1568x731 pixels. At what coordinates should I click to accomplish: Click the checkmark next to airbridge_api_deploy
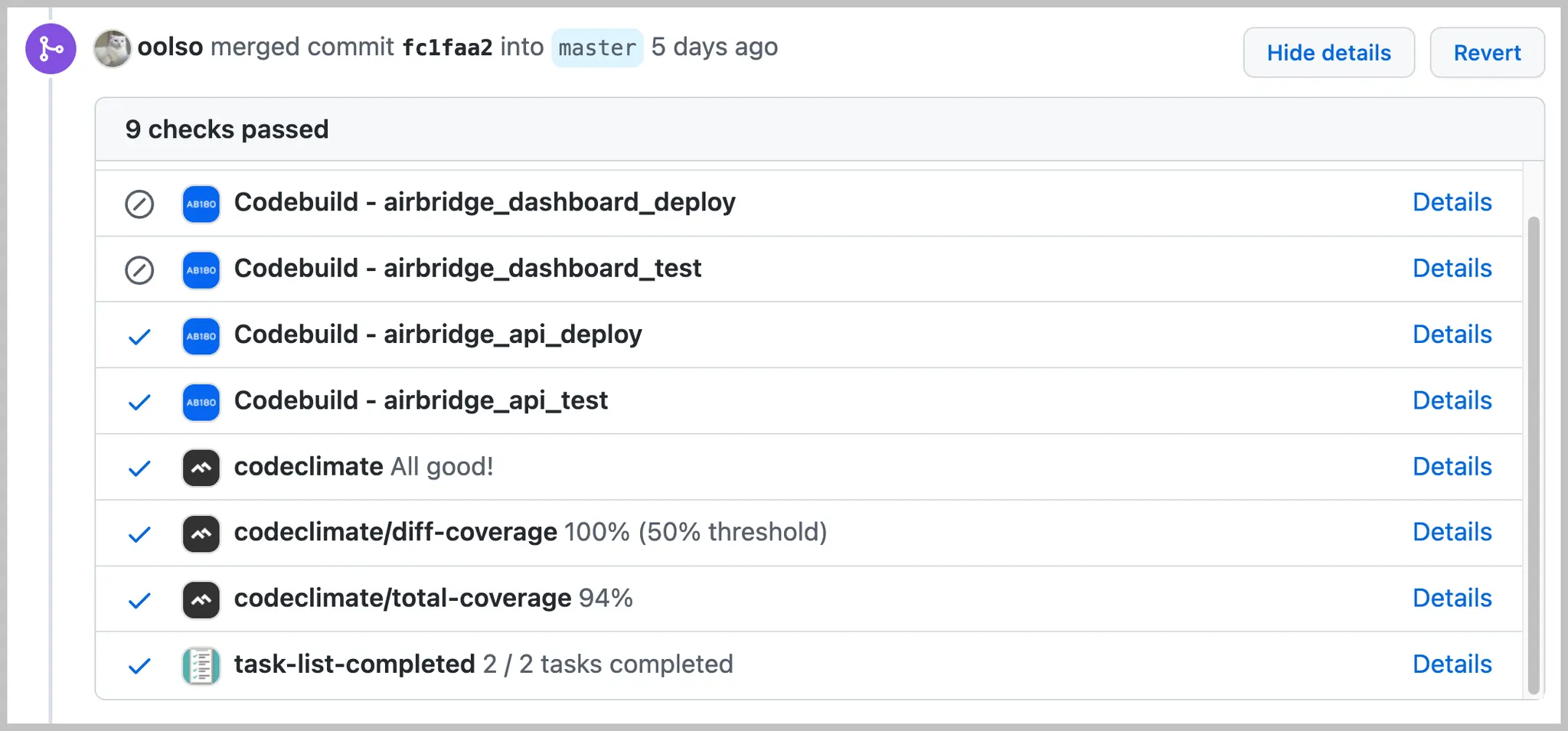139,336
